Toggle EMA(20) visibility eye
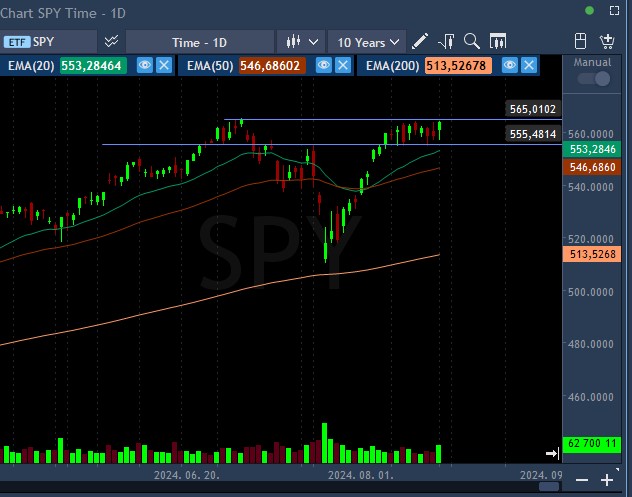 (x=145, y=65)
